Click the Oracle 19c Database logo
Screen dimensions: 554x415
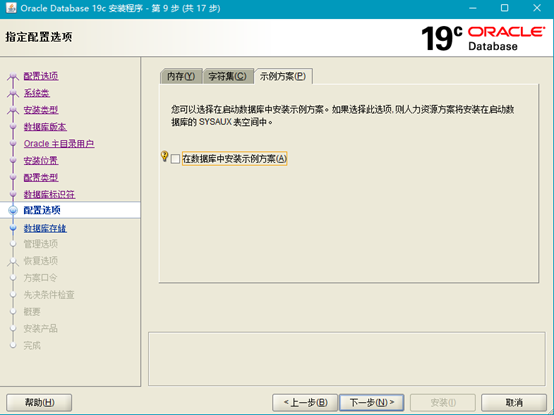point(483,38)
